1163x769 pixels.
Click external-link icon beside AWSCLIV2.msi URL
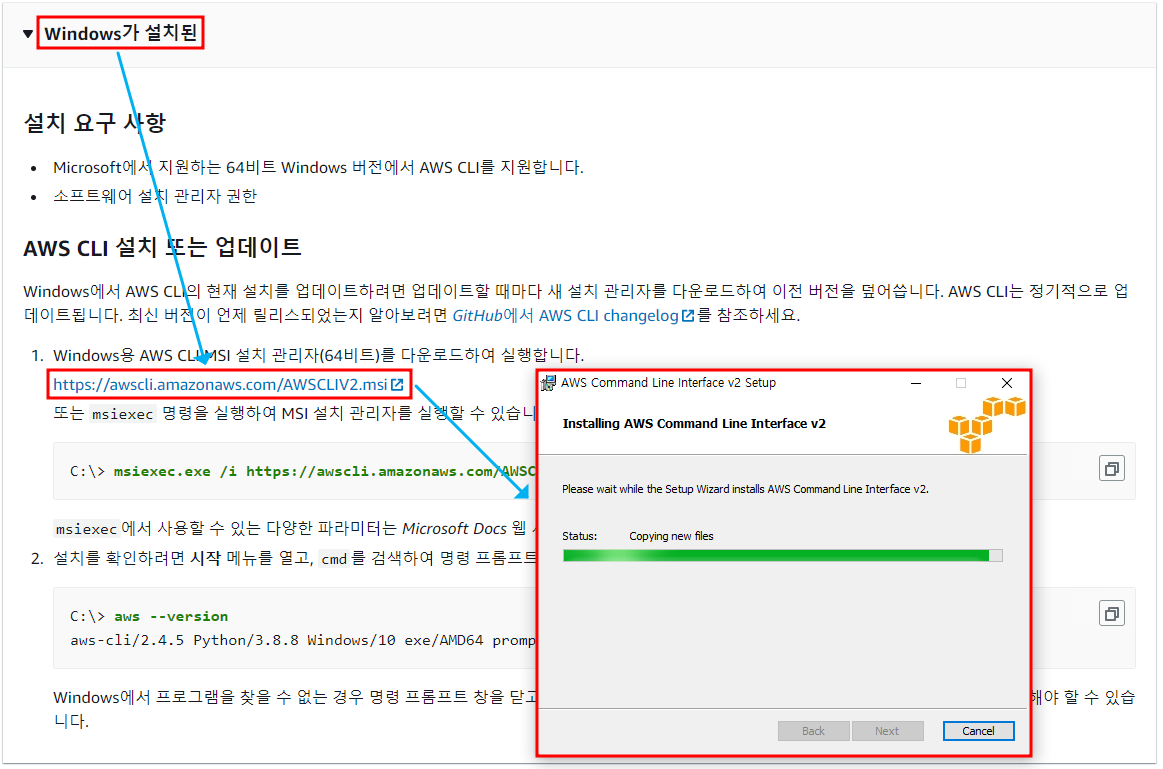point(397,384)
